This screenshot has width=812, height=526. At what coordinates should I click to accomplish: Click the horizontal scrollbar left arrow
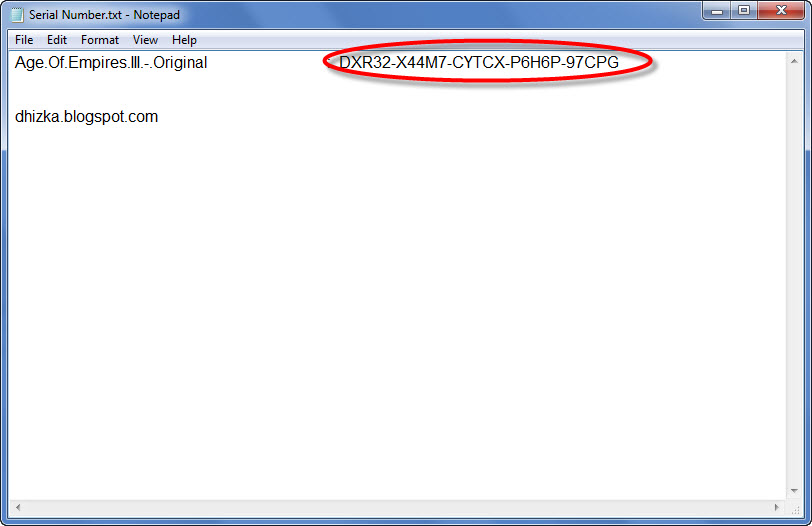point(18,507)
